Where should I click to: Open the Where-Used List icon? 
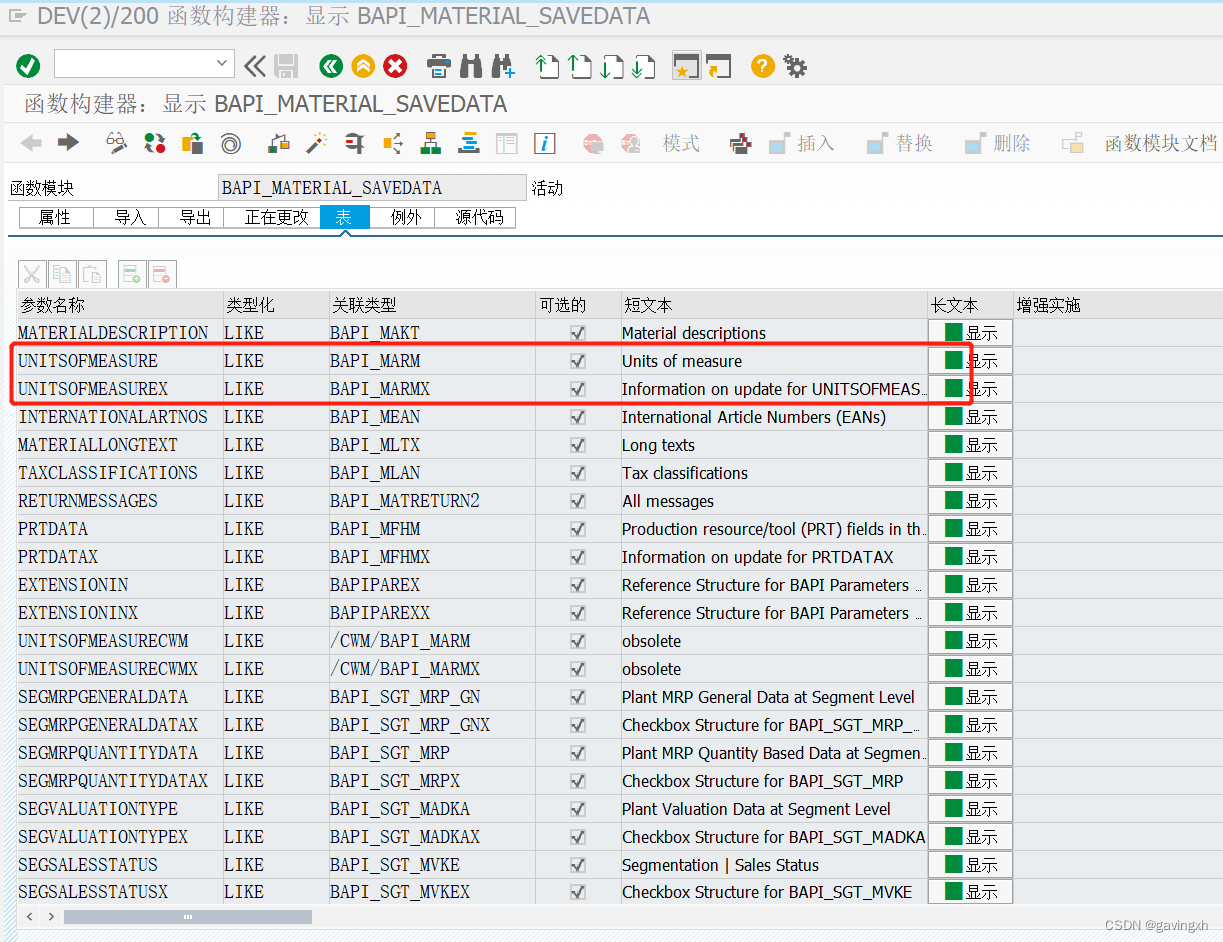coord(393,143)
